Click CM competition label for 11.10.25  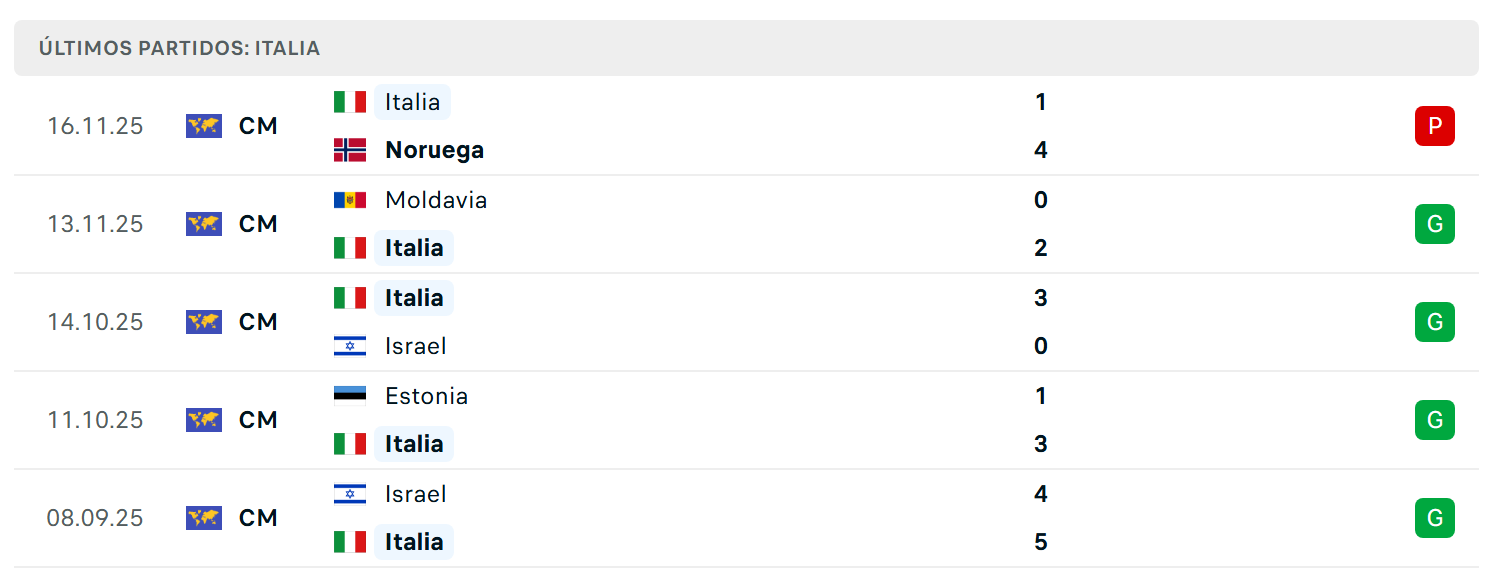[258, 420]
